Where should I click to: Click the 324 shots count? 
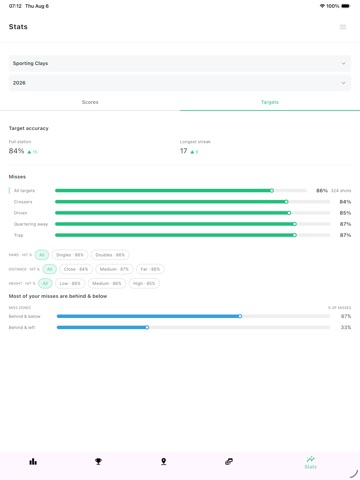pyautogui.click(x=341, y=191)
